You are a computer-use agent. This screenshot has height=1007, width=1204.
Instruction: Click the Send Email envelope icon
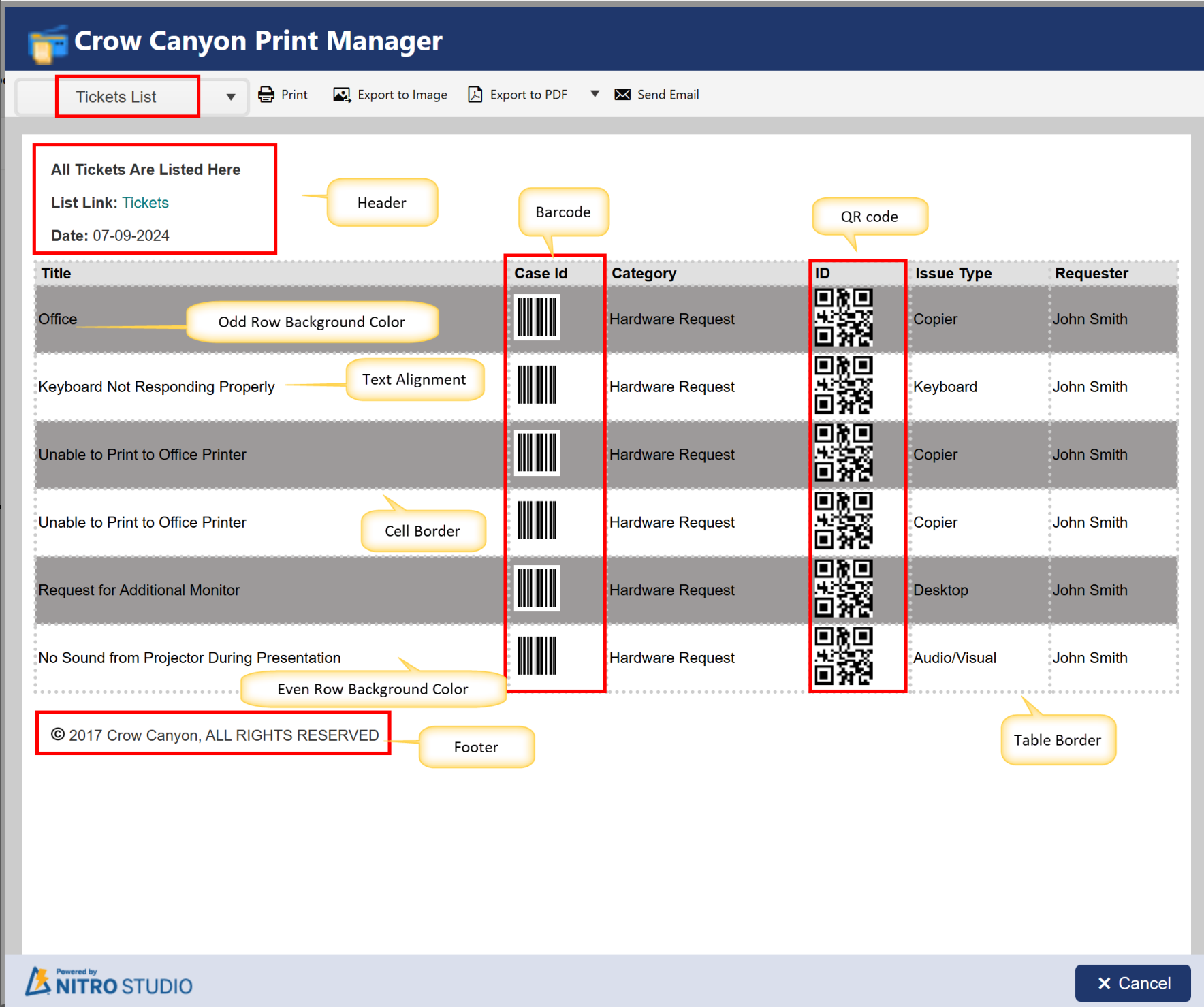click(622, 95)
